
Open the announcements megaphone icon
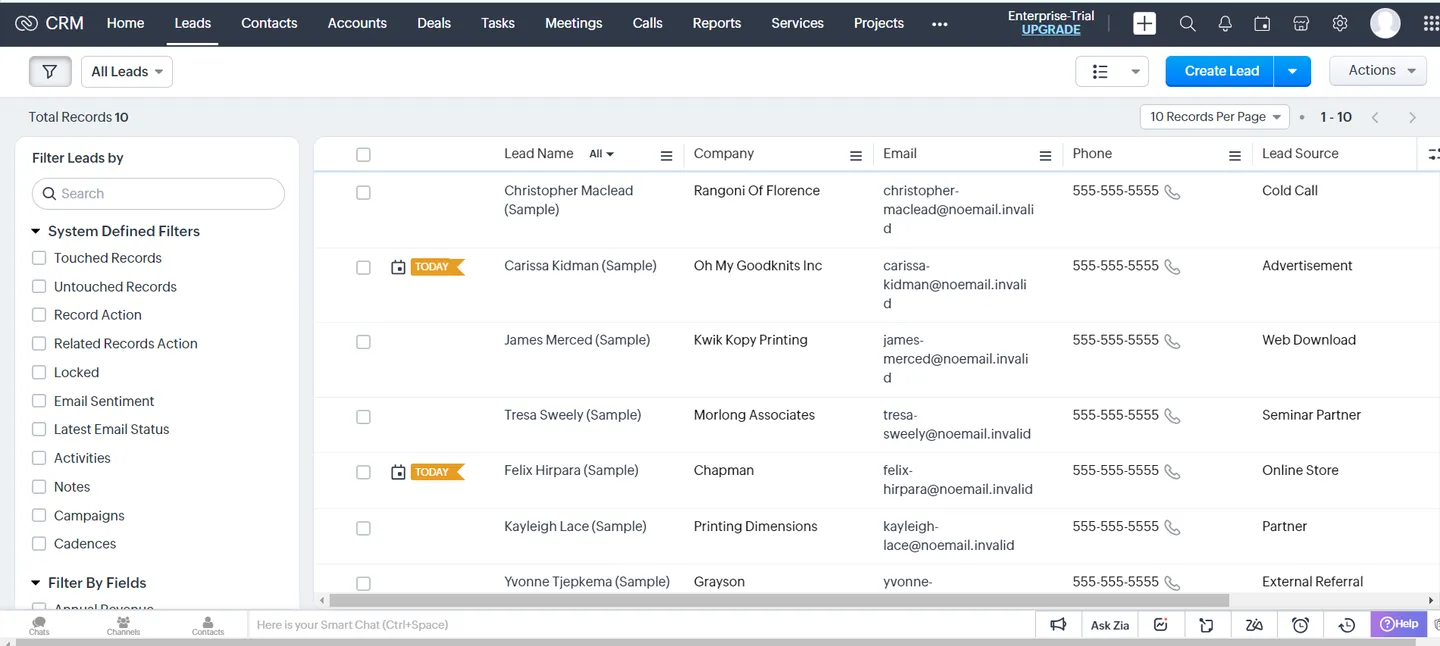pyautogui.click(x=1058, y=624)
